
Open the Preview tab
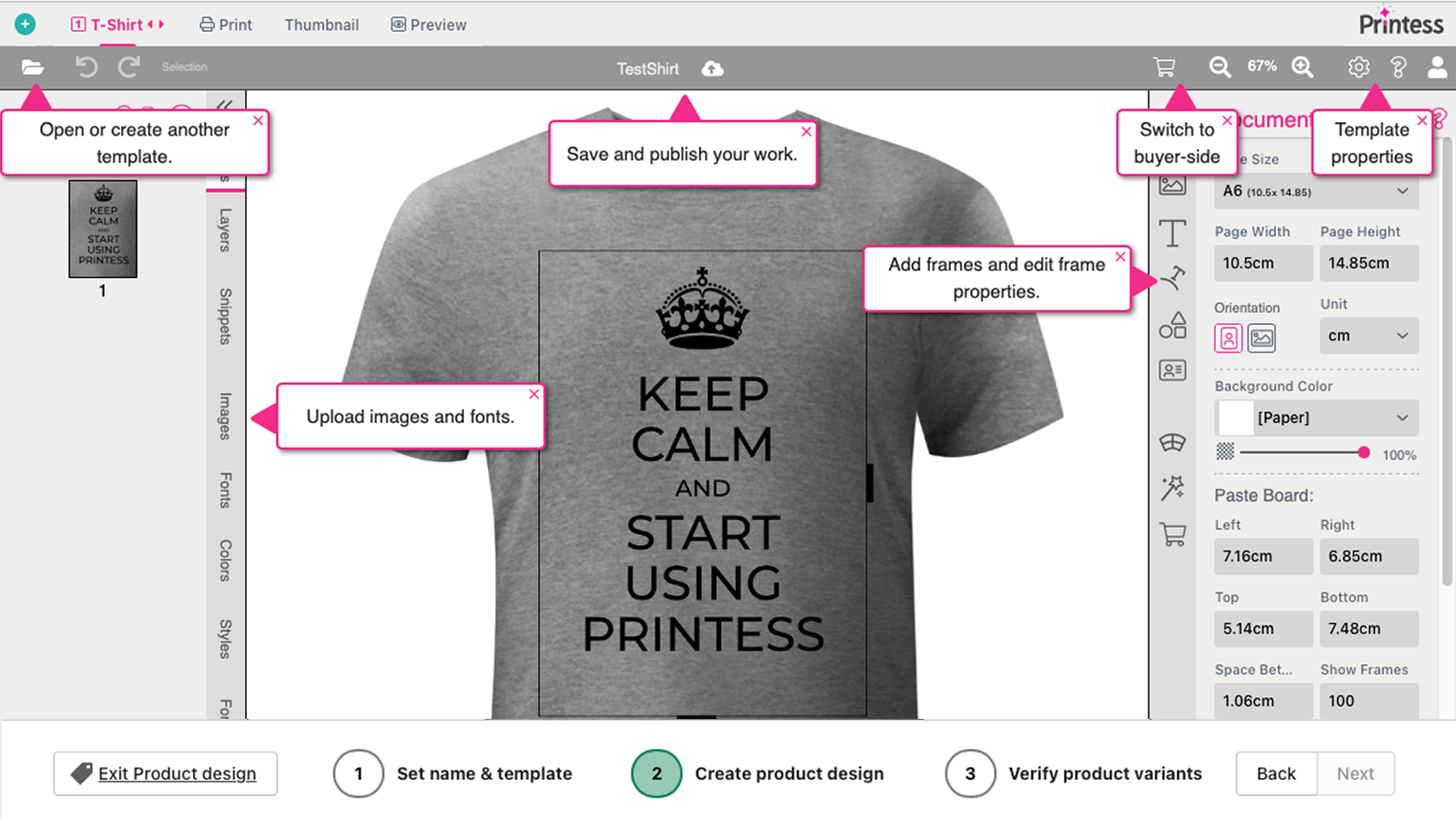tap(429, 25)
